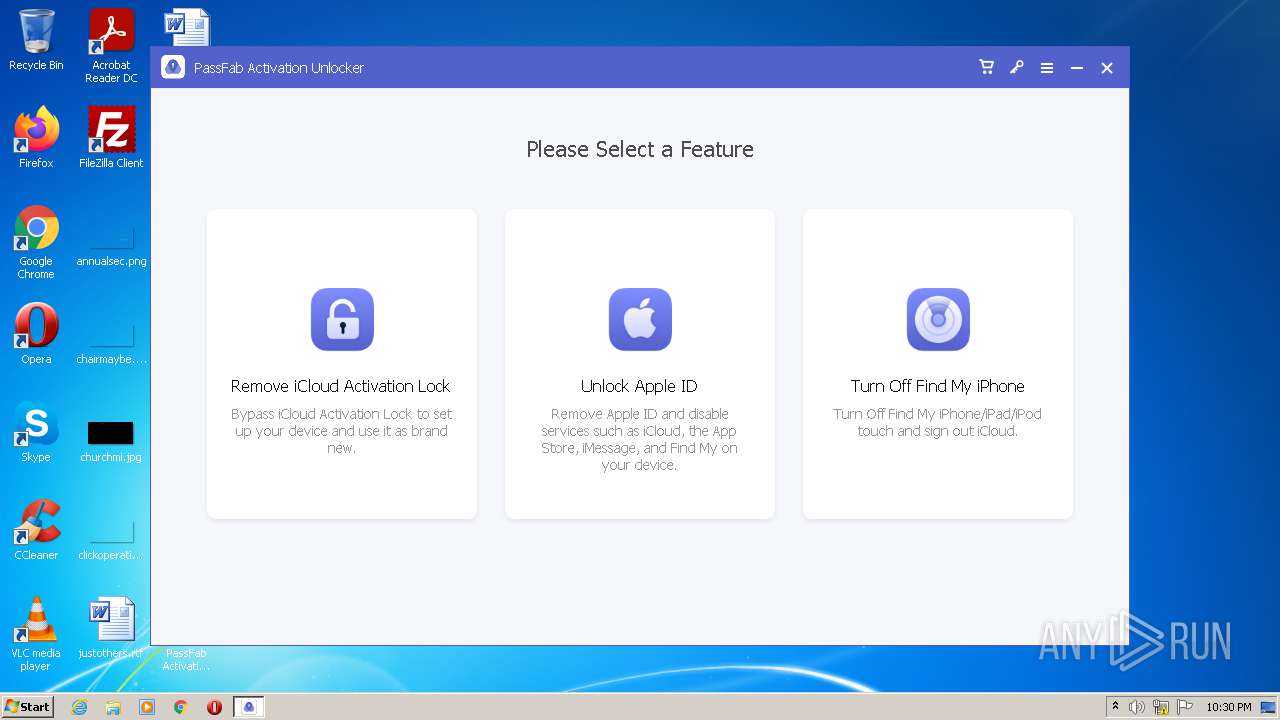Open the volume speaker tray icon
This screenshot has width=1280, height=720.
[1137, 707]
